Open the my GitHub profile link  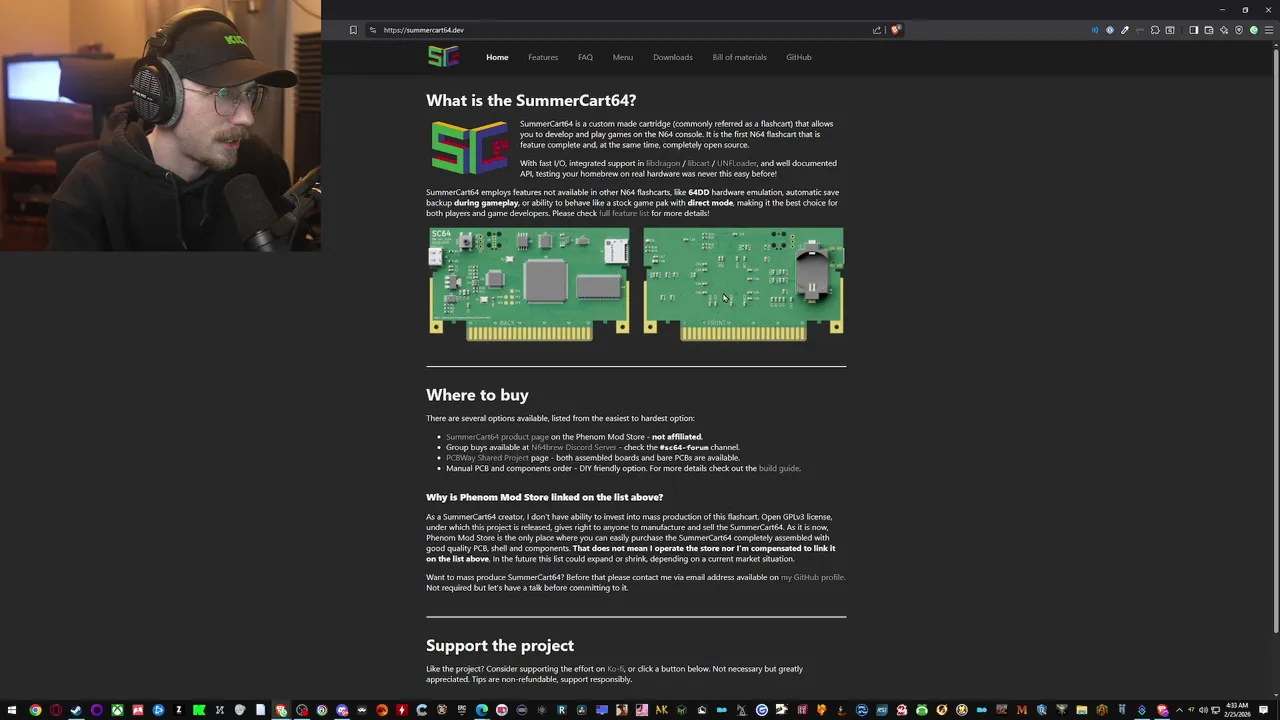[812, 577]
